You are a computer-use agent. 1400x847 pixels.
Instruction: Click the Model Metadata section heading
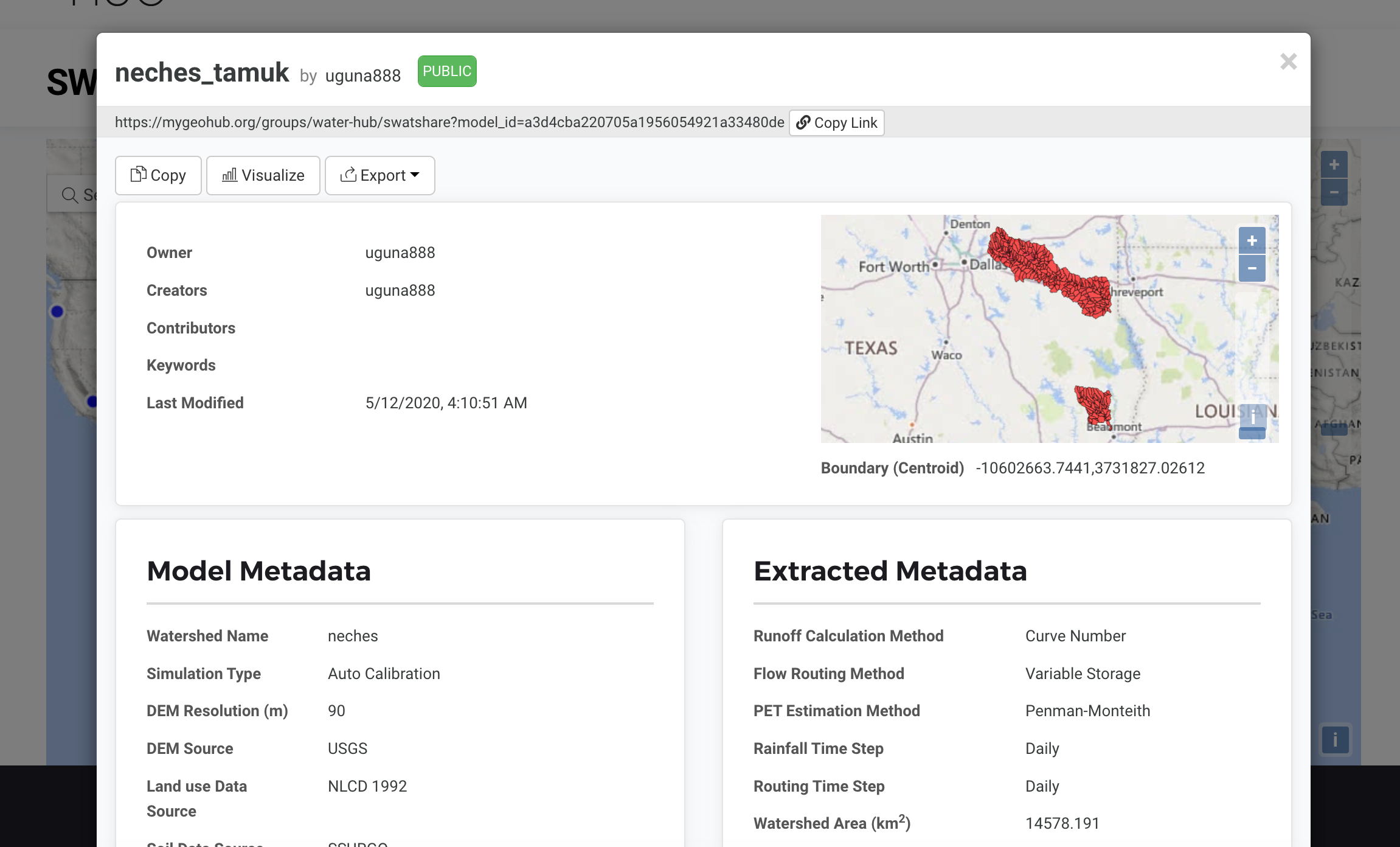[x=258, y=571]
